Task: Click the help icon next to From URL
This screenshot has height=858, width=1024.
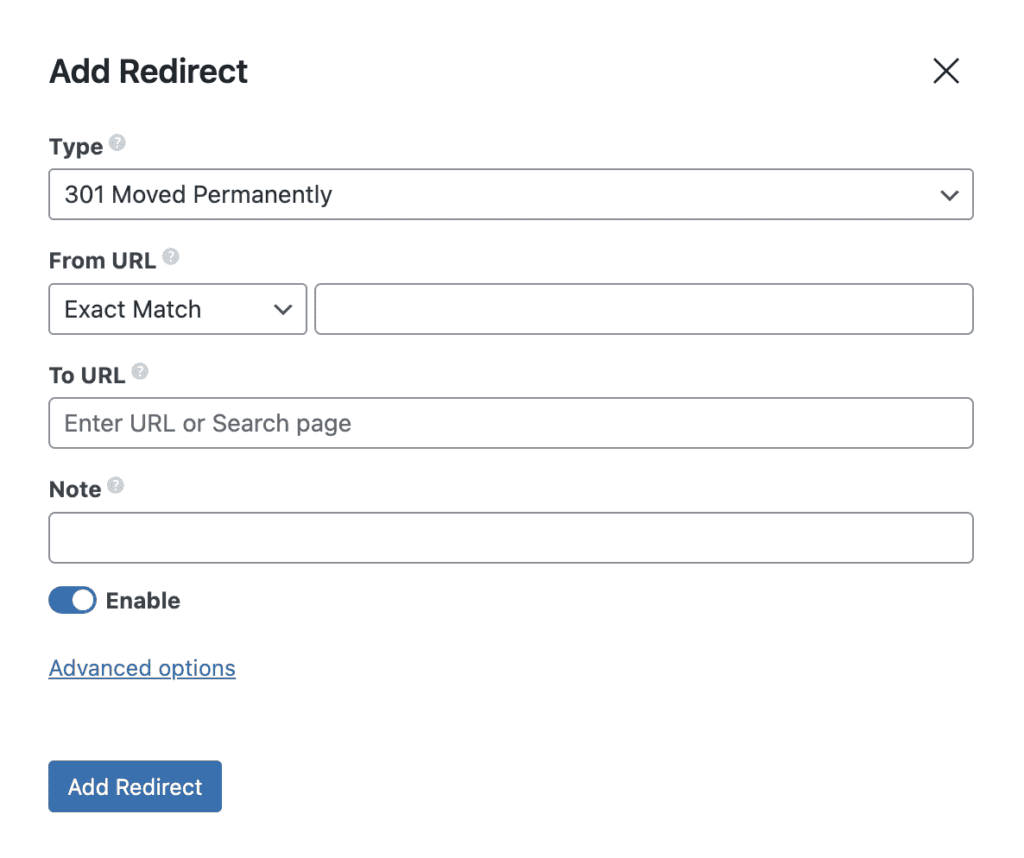Action: (x=170, y=257)
